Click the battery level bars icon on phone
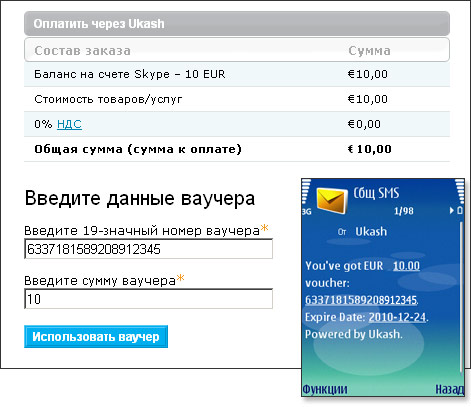Screen dimensions: 471x407 459,191
